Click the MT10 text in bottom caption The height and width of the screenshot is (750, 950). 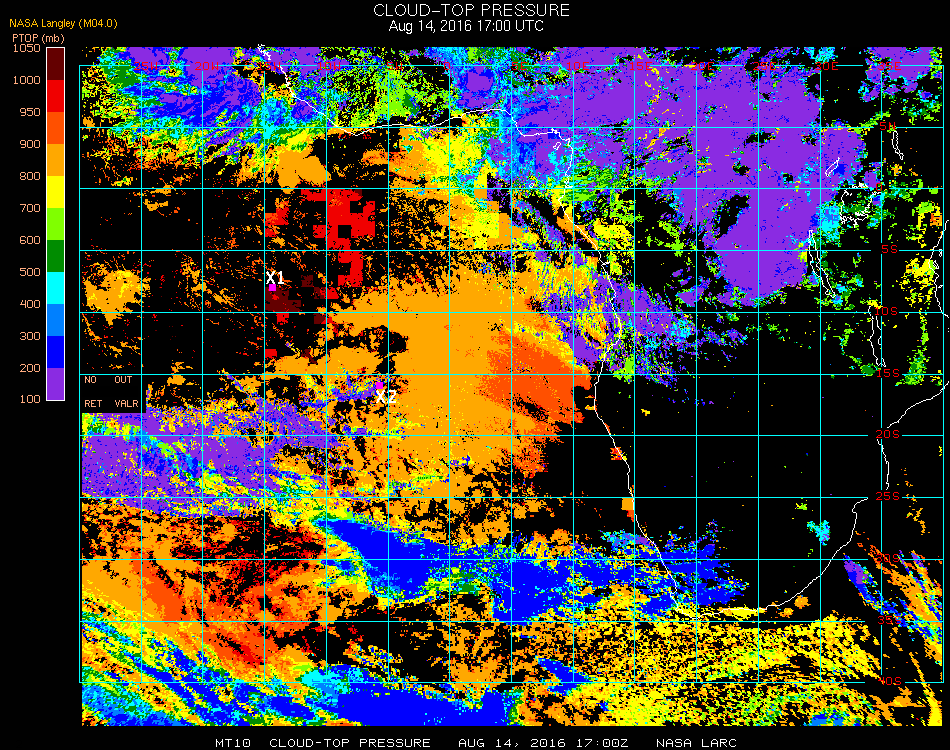(x=233, y=743)
